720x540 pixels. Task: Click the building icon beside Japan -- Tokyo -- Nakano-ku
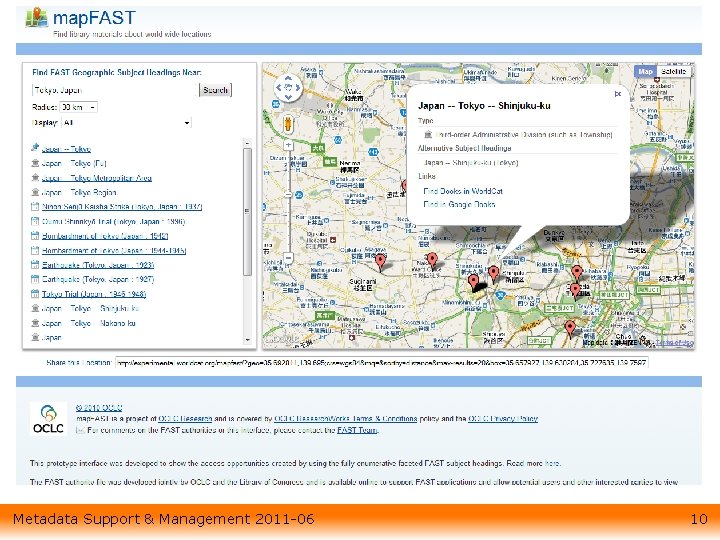pos(35,323)
